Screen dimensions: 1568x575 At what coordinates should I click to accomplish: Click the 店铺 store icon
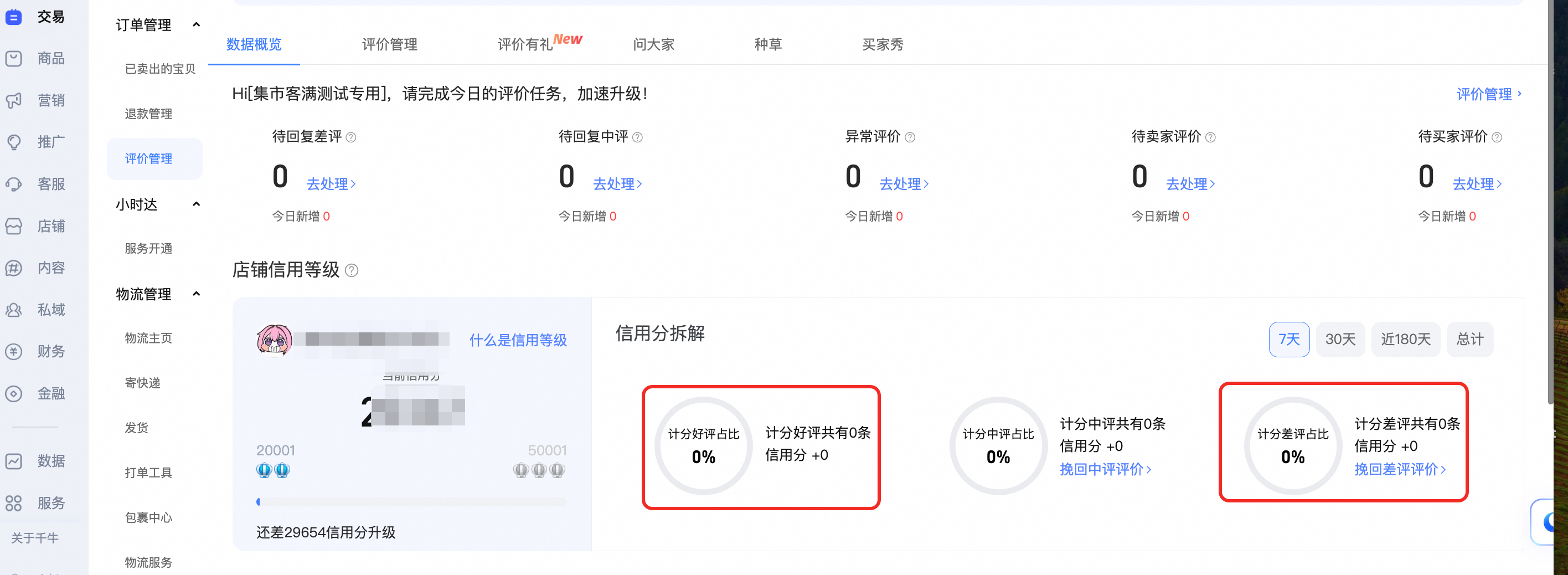(13, 227)
